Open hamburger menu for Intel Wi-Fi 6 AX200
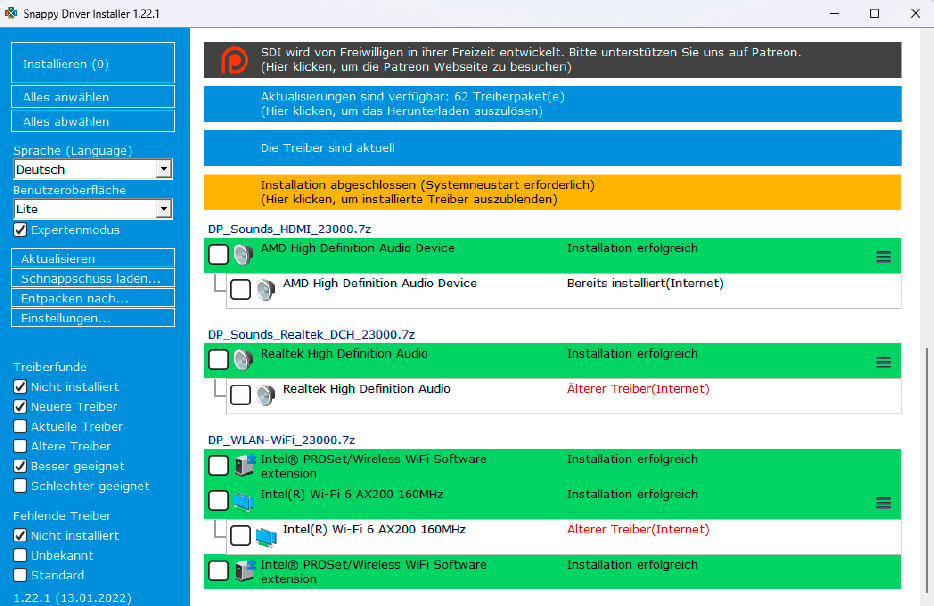Screen dimensions: 934x606 (x=883, y=503)
